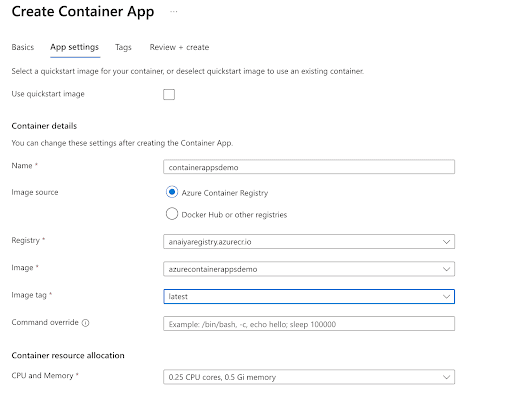Click the CPU and Memory field label
The image size is (512, 405).
click(x=42, y=376)
